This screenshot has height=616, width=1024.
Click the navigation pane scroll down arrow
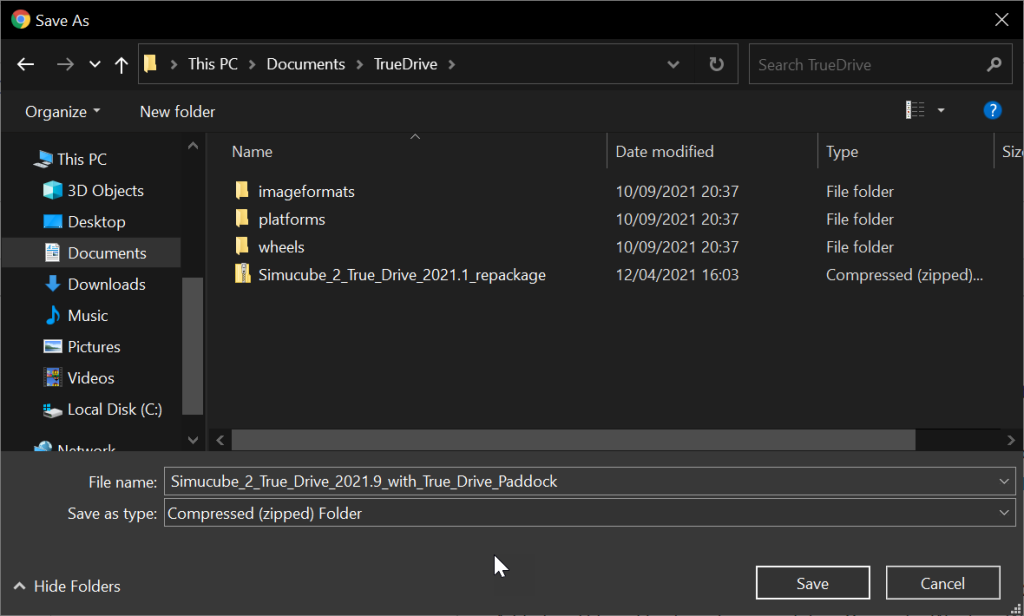click(193, 440)
